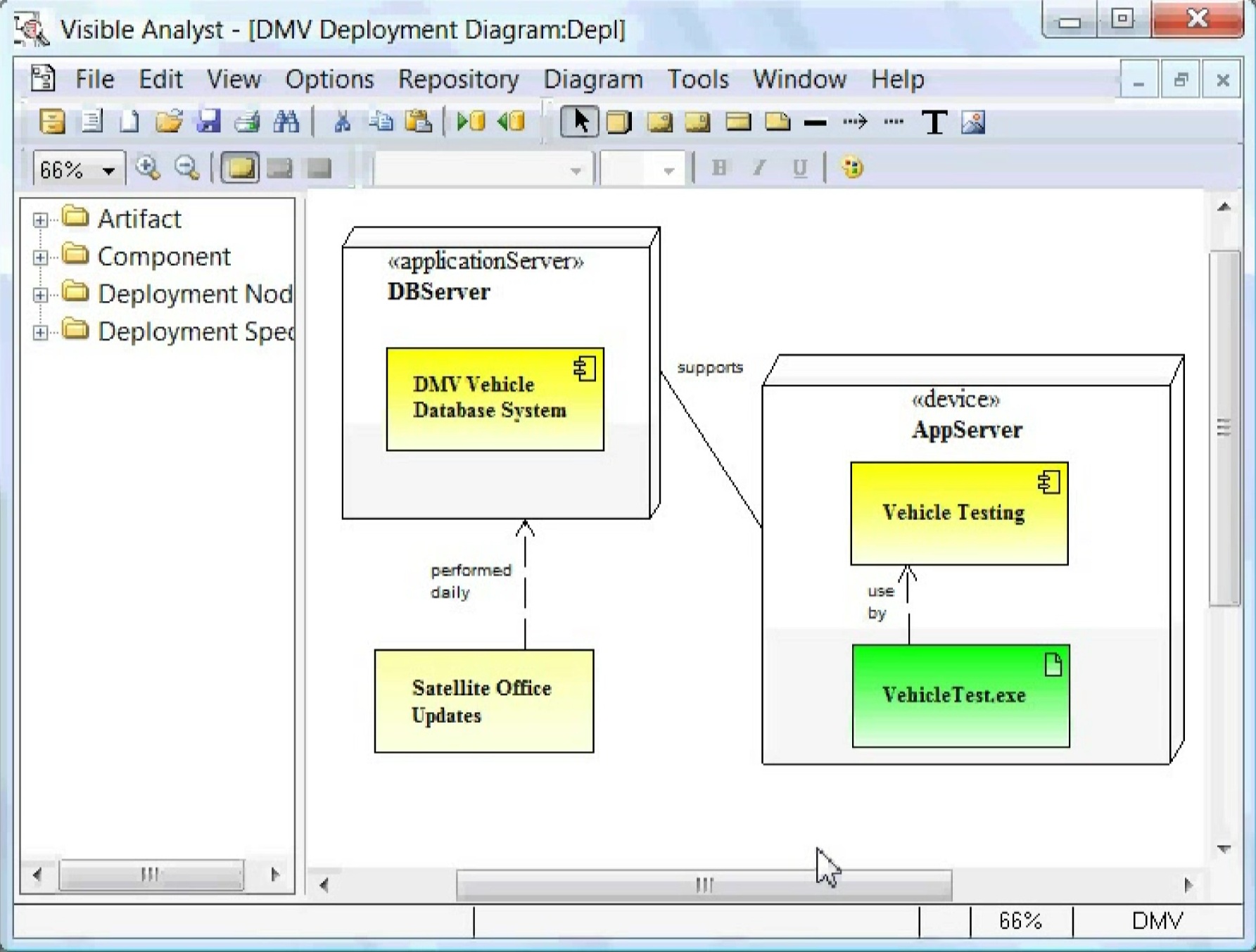Click the New Project icon in the toolbar
1256x952 pixels.
[x=52, y=122]
